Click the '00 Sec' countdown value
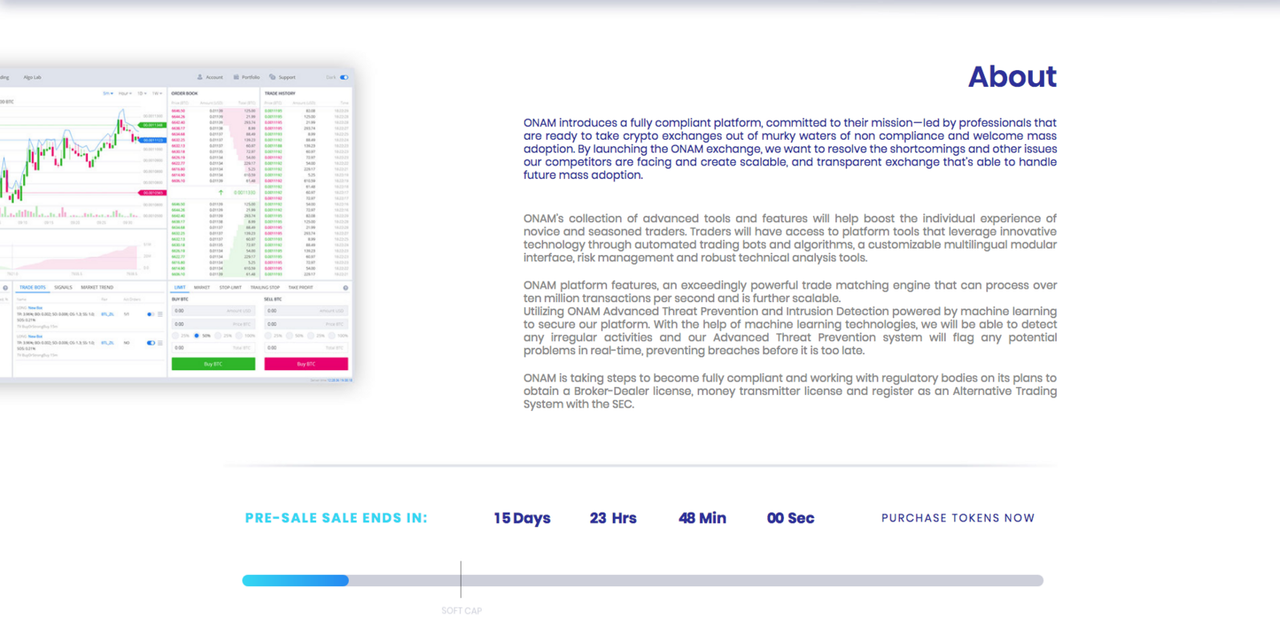Image resolution: width=1280 pixels, height=642 pixels. point(790,518)
